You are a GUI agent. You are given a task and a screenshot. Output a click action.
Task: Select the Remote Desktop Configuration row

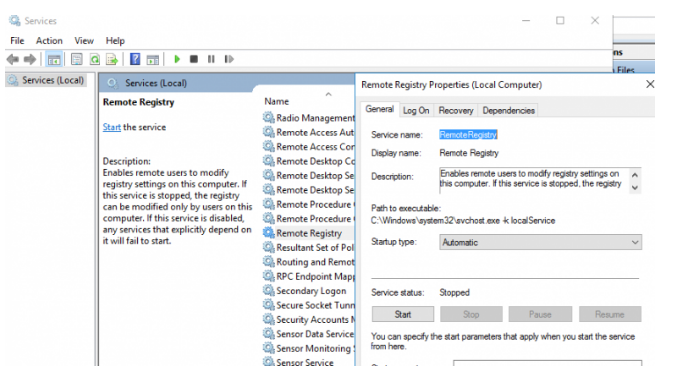[309, 161]
